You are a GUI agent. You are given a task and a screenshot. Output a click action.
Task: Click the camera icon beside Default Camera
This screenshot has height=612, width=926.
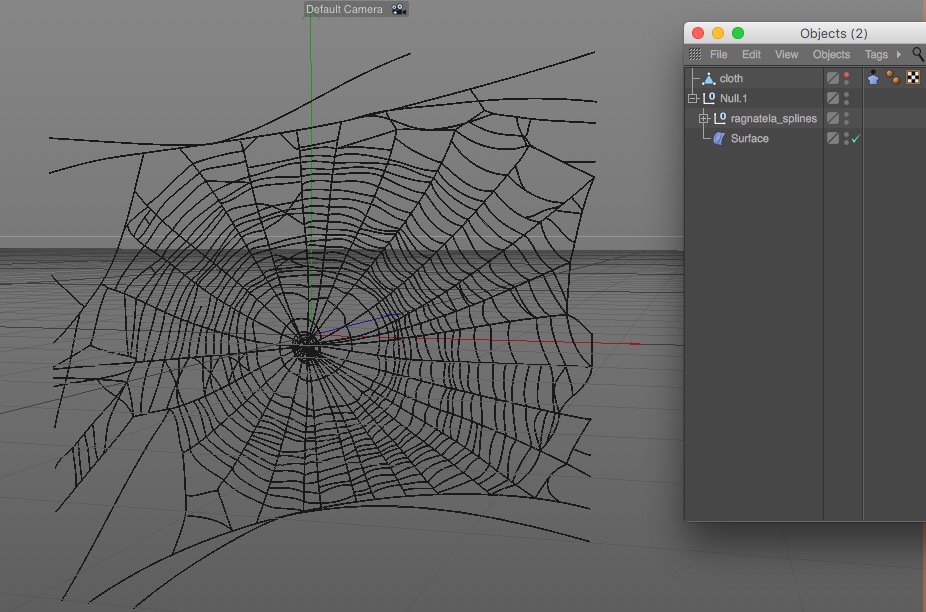[x=398, y=9]
